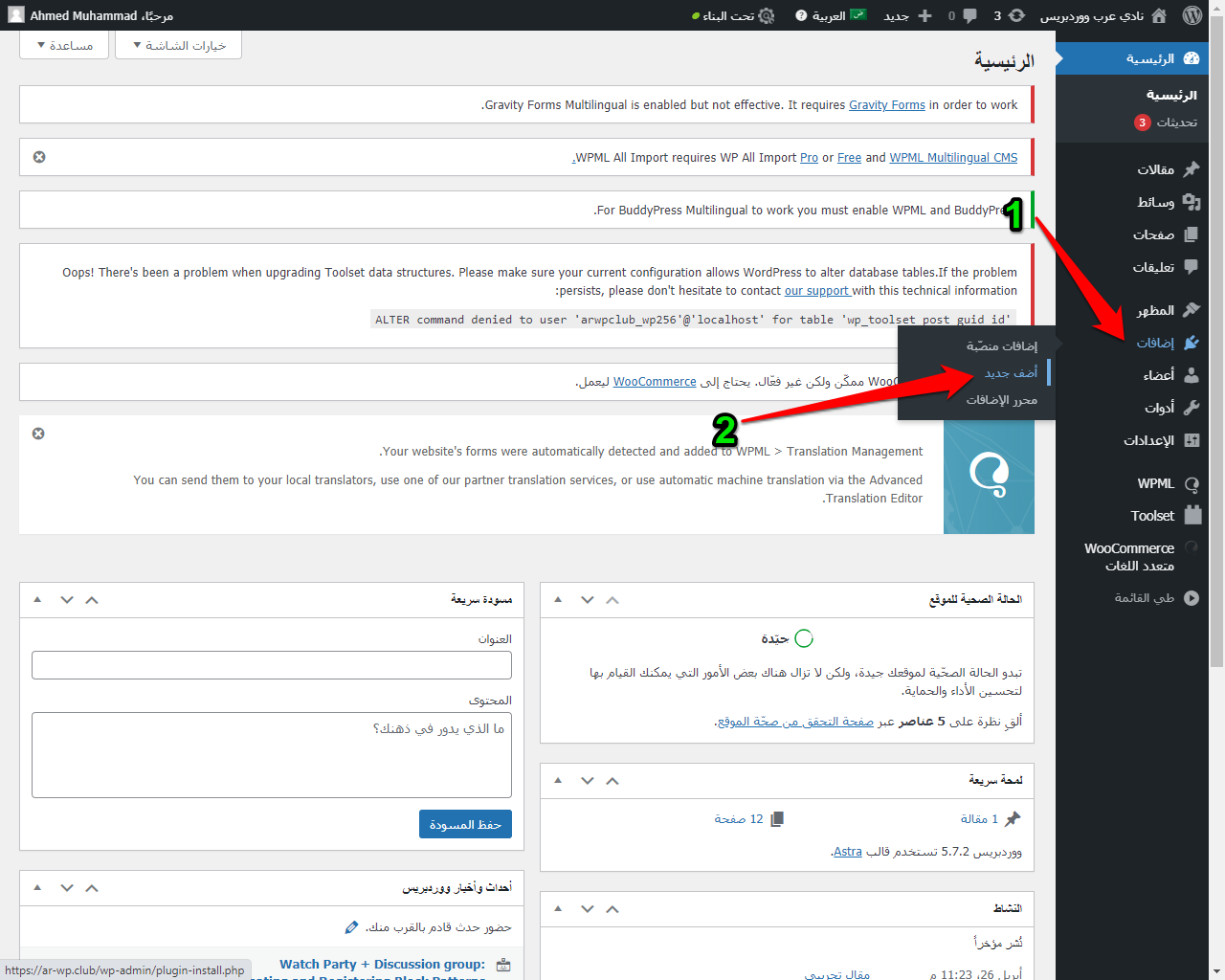
Task: Toggle the Quick Draft panel collapse arrow
Action: [37, 600]
